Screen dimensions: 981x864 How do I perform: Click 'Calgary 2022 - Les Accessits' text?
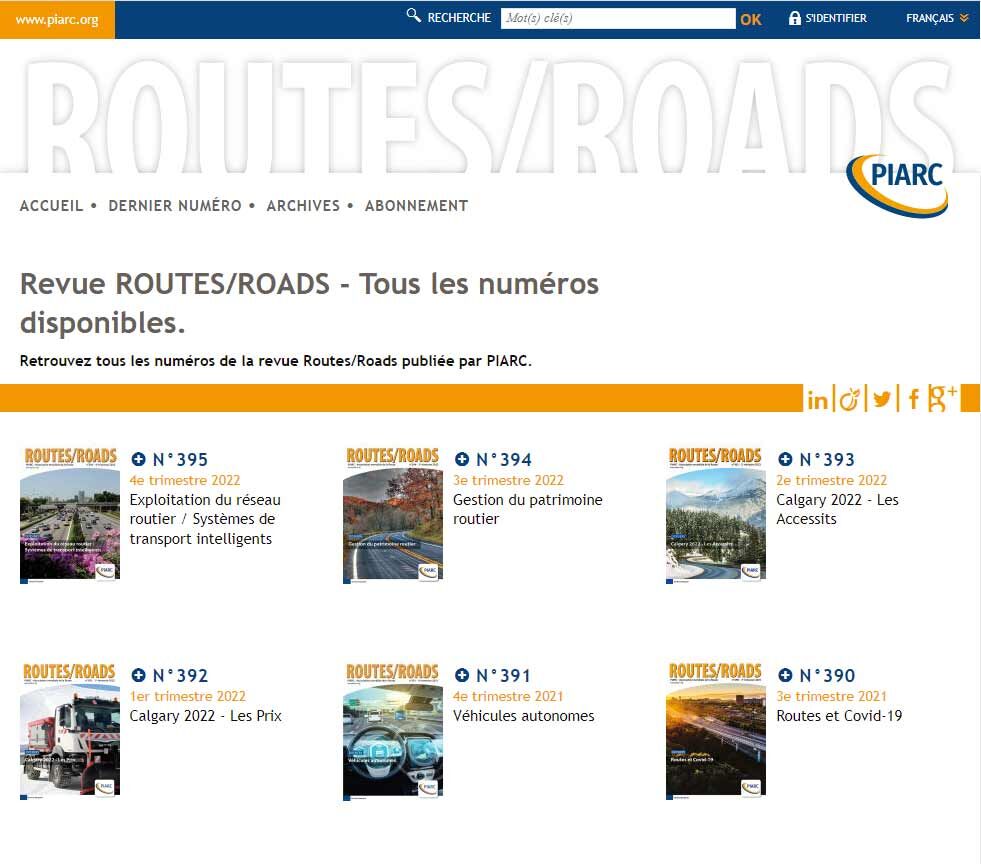pyautogui.click(x=837, y=509)
